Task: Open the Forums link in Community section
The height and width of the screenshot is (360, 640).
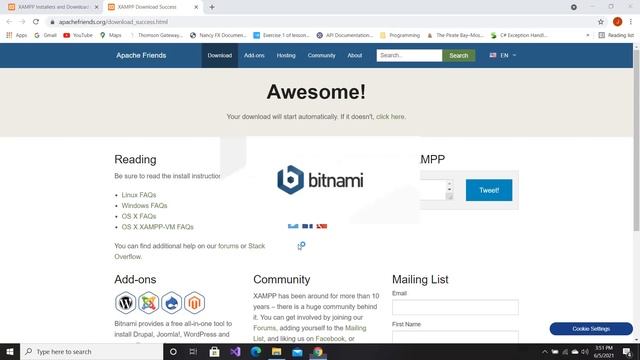Action: click(264, 328)
